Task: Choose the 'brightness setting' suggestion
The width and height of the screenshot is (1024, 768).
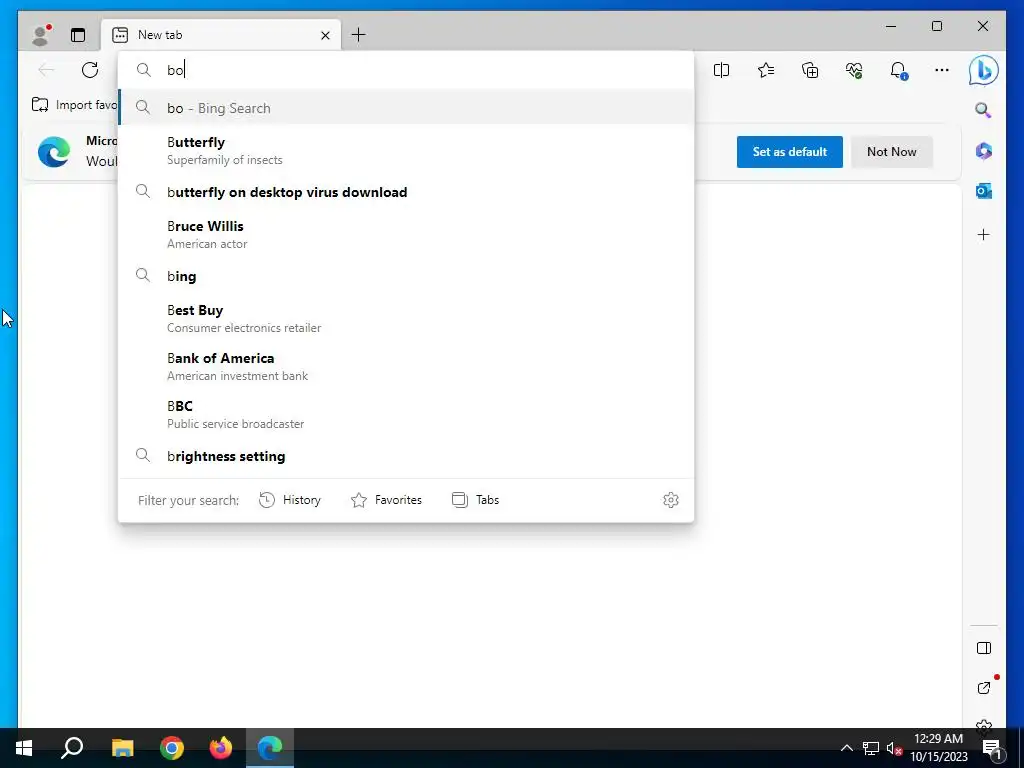Action: click(x=406, y=456)
